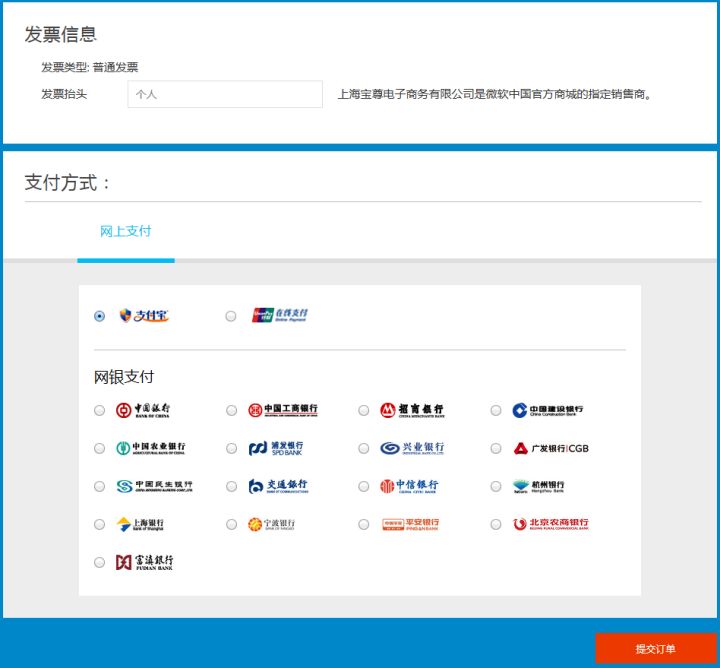
Task: Choose the 交通银行 radio button
Action: [231, 486]
